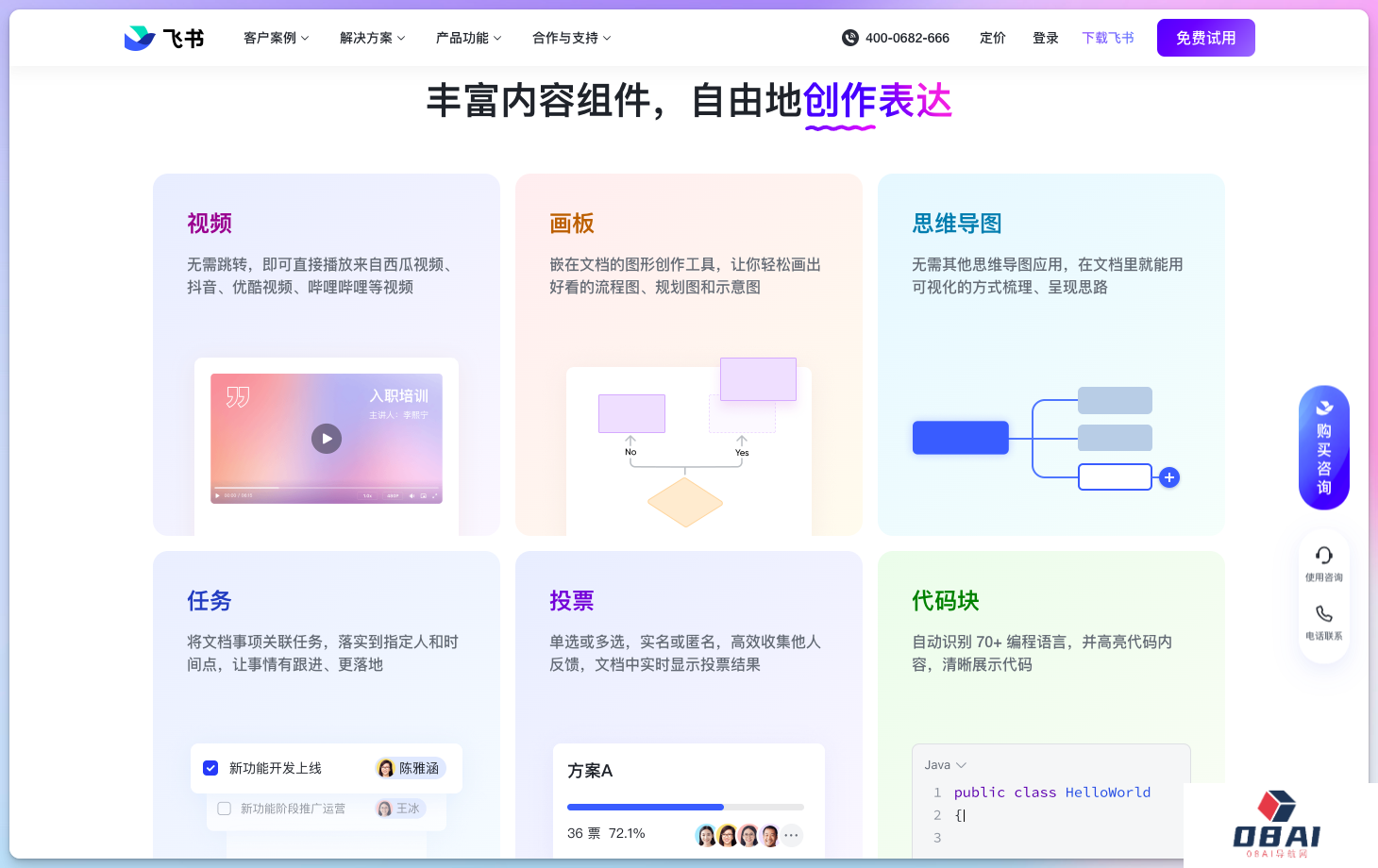Viewport: 1378px width, 868px height.
Task: Click the 电话联系 phone icon
Action: pyautogui.click(x=1324, y=614)
